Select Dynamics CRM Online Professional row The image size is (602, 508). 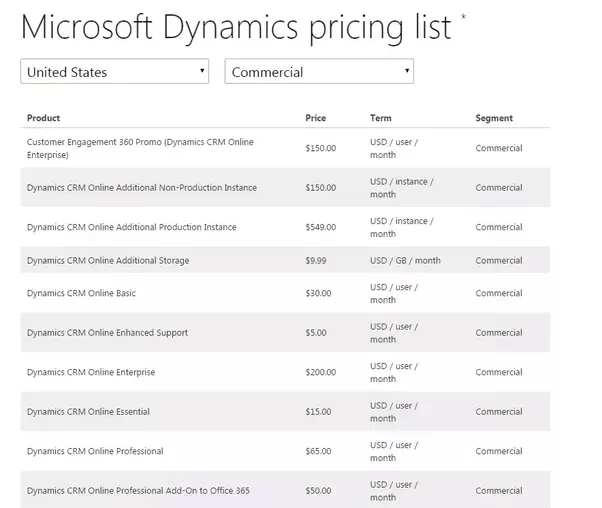point(95,451)
